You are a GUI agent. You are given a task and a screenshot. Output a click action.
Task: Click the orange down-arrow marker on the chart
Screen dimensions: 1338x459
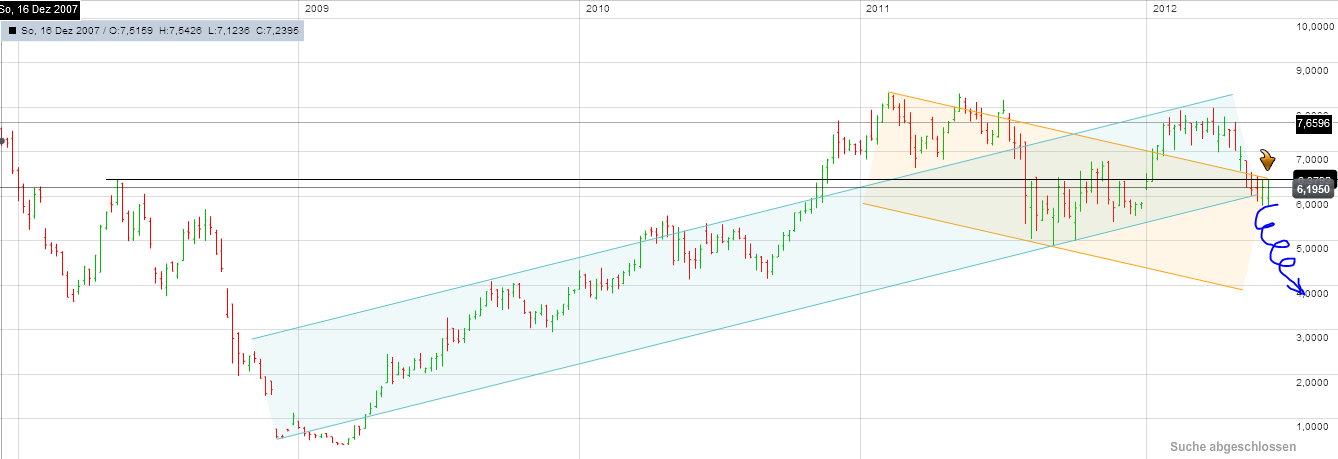click(1267, 160)
